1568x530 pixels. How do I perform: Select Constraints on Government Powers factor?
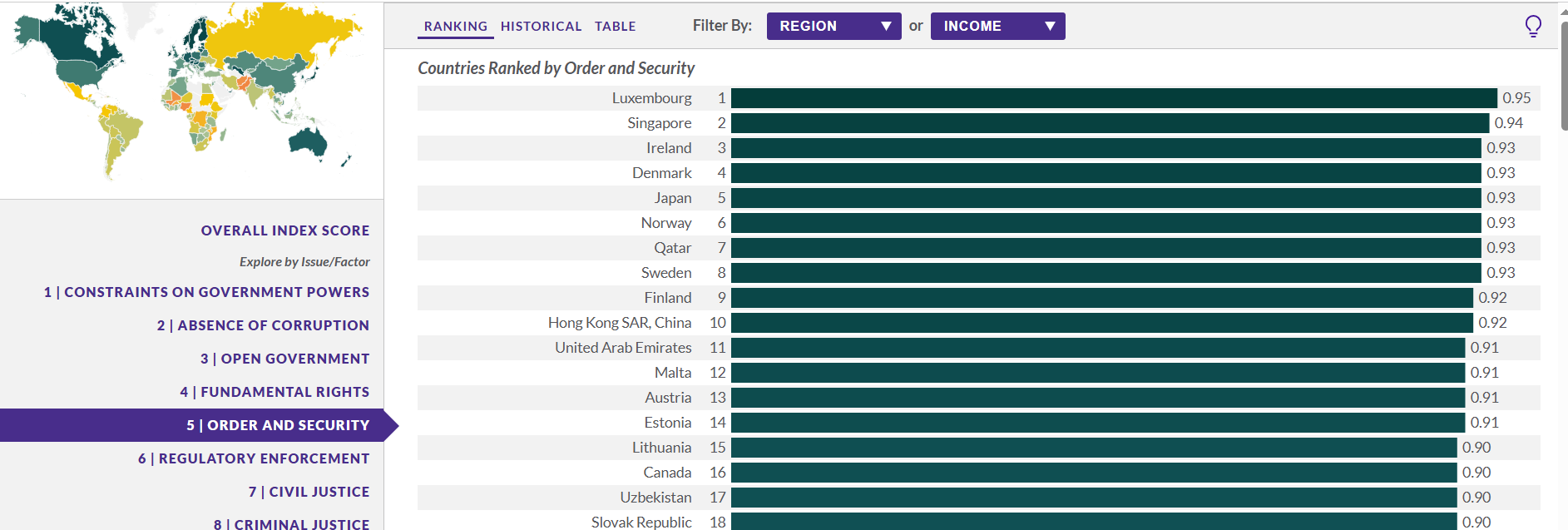[x=206, y=292]
